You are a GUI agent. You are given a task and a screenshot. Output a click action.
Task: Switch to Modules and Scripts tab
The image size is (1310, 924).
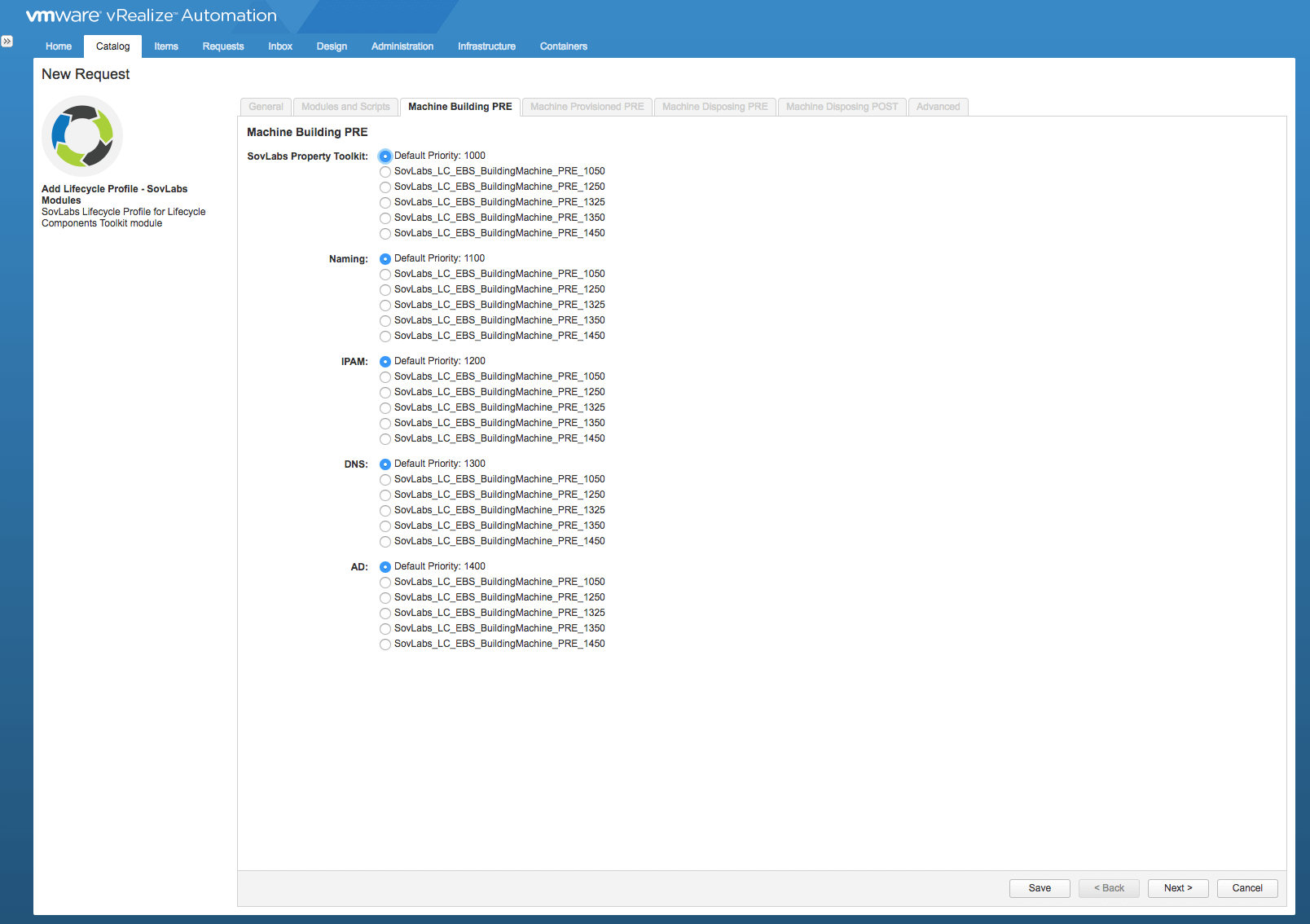(345, 107)
